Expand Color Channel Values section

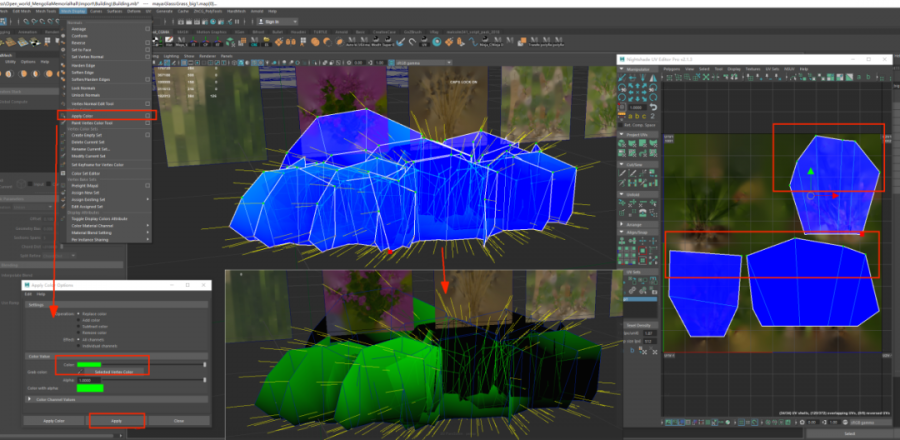[29, 399]
